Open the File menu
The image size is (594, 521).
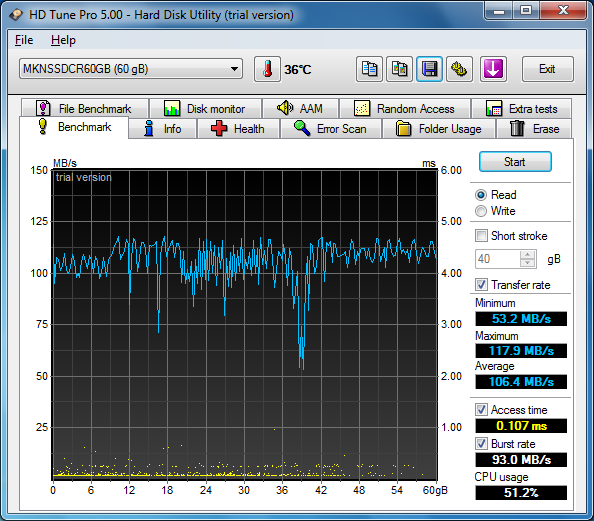click(x=24, y=40)
